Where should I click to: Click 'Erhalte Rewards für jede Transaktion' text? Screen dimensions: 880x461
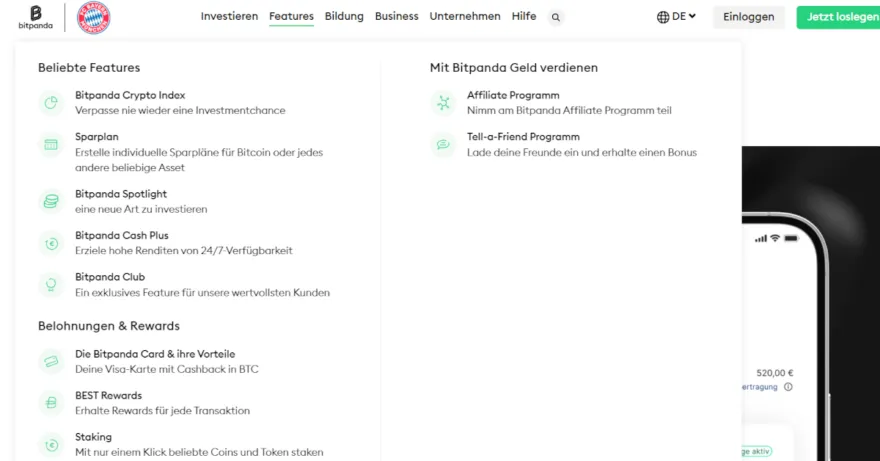(x=162, y=411)
